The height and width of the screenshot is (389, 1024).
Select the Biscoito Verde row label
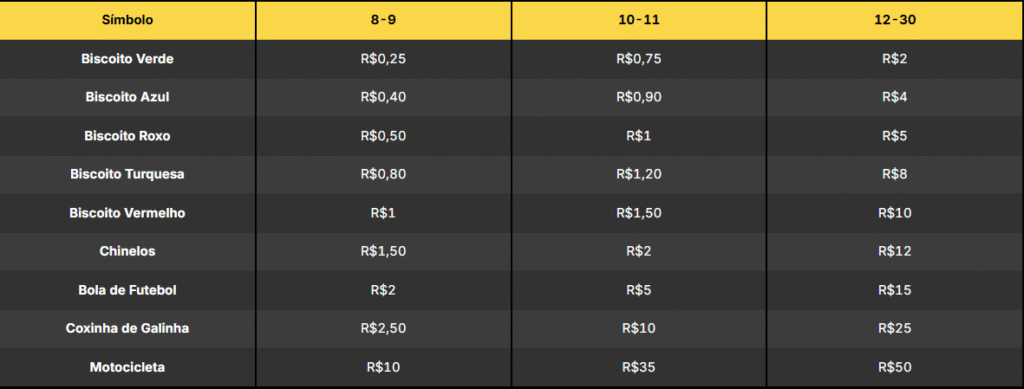pos(127,59)
